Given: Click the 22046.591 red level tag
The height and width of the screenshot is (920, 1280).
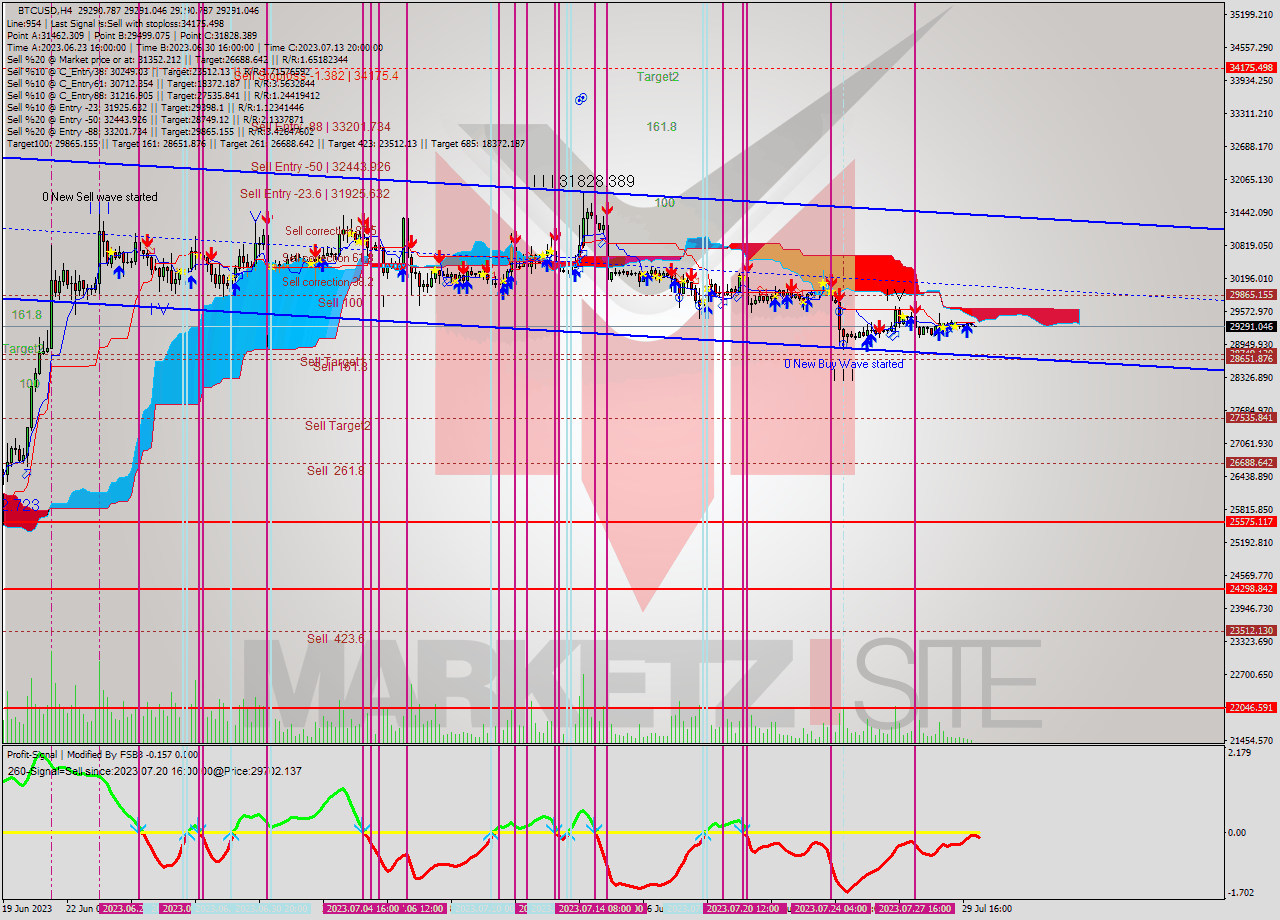Looking at the screenshot, I should 1251,708.
